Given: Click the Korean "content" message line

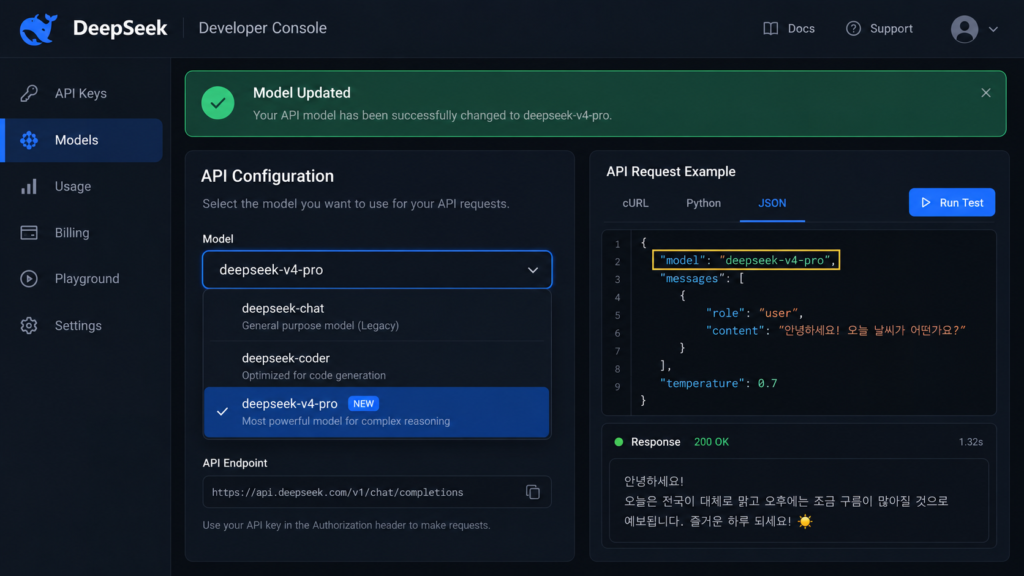Looking at the screenshot, I should pos(835,330).
